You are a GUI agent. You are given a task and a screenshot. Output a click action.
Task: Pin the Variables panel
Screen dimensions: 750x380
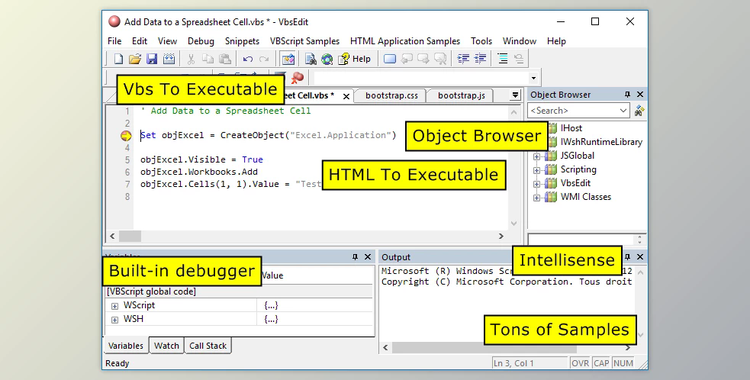coord(355,257)
